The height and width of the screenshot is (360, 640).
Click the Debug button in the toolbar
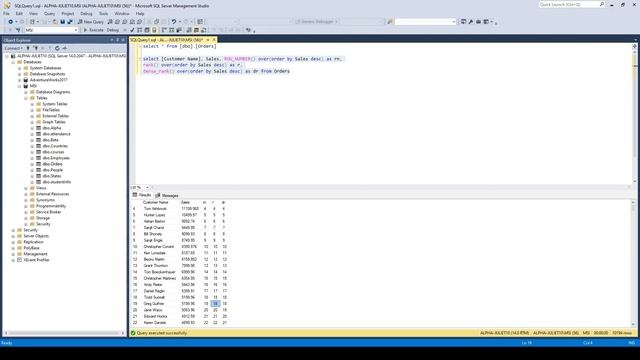tap(113, 30)
